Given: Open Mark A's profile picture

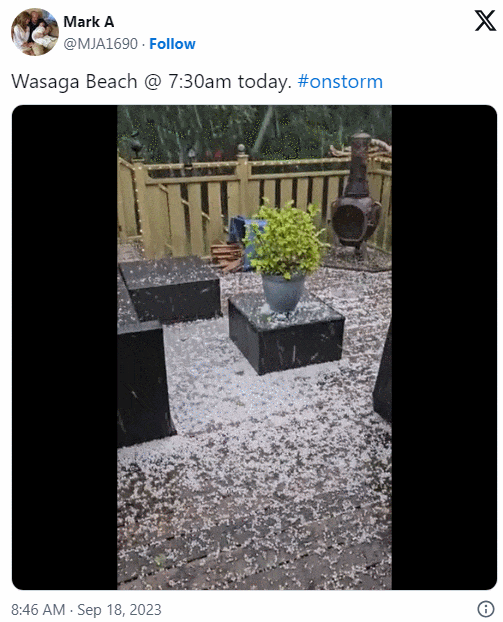Looking at the screenshot, I should (x=35, y=32).
